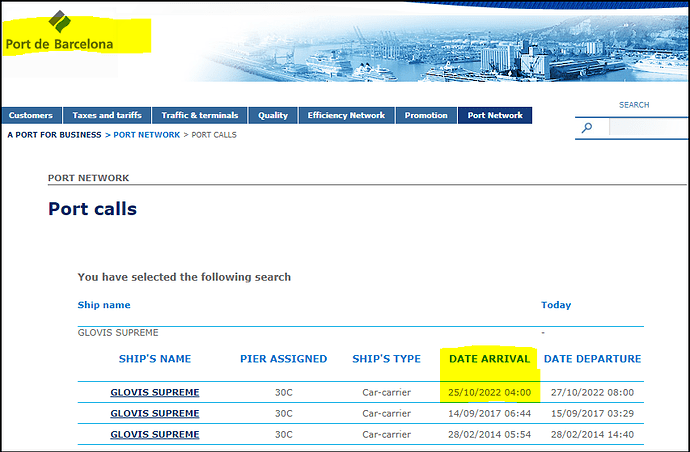This screenshot has height=452, width=690.
Task: Open the Taxes and tariffs menu
Action: tap(107, 115)
